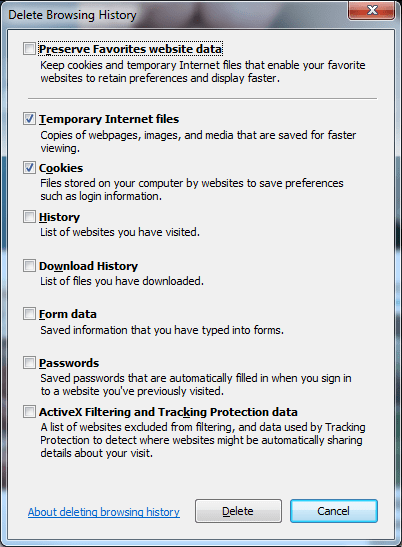
Task: Click the Passwords label text
Action: [x=69, y=363]
